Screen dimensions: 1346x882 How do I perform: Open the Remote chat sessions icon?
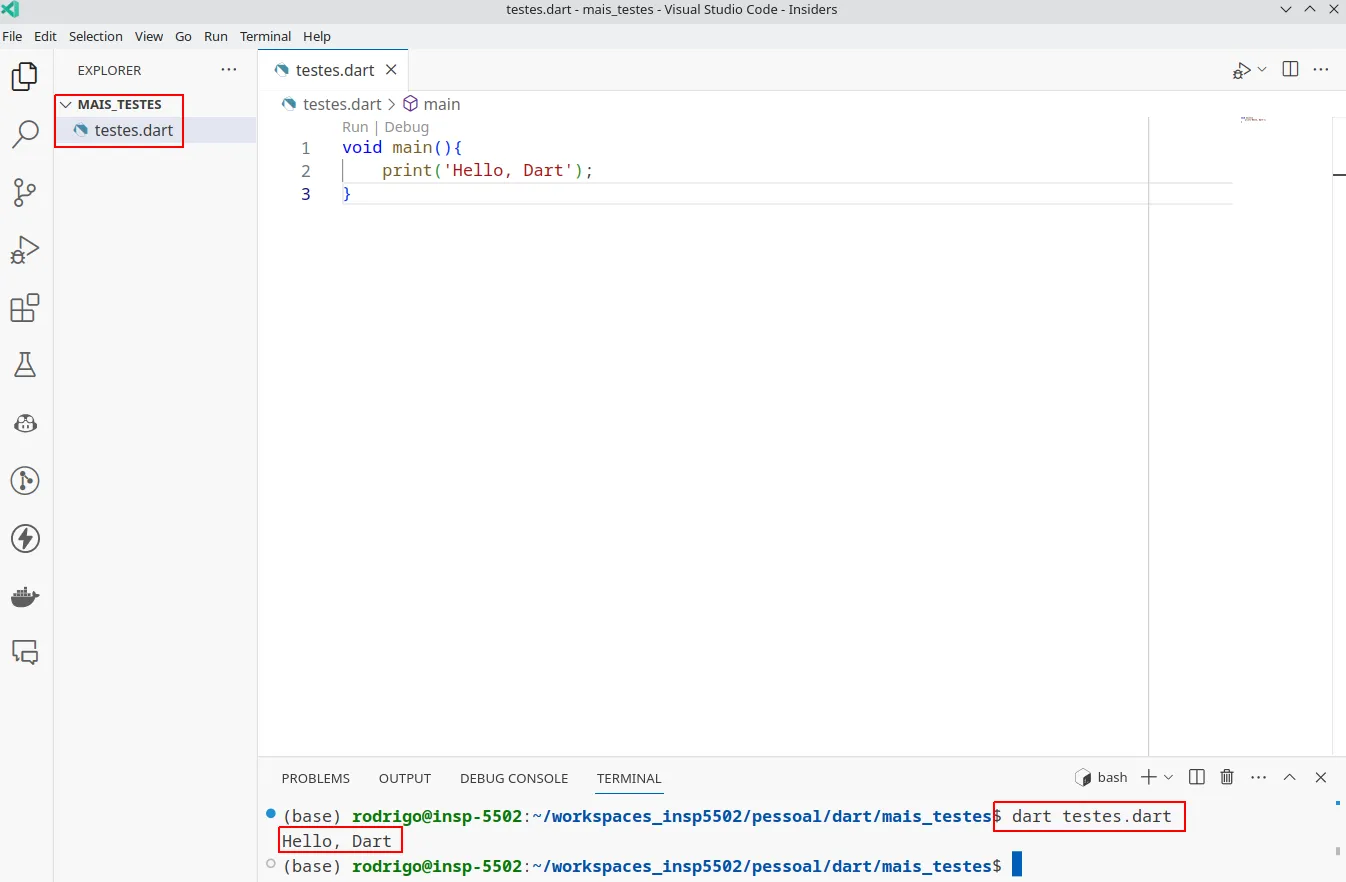25,653
